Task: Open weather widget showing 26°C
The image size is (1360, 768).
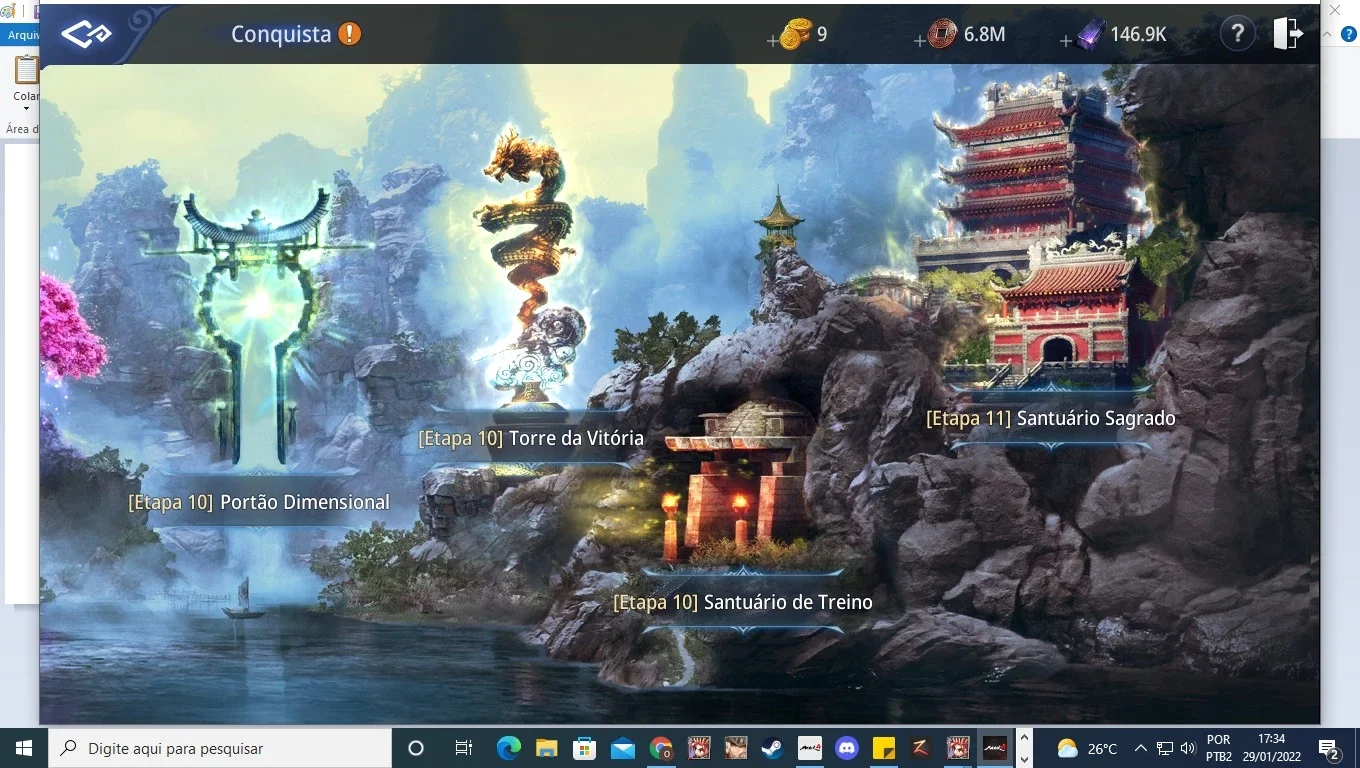Action: pos(1087,748)
